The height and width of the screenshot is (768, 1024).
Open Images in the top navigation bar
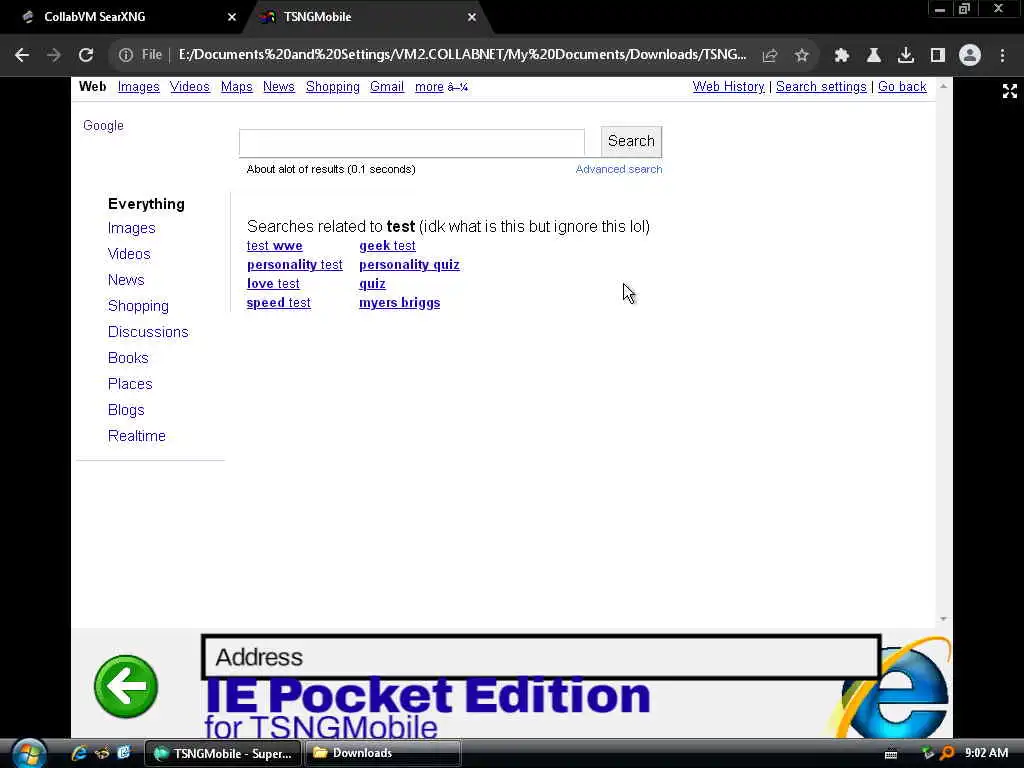click(x=138, y=87)
